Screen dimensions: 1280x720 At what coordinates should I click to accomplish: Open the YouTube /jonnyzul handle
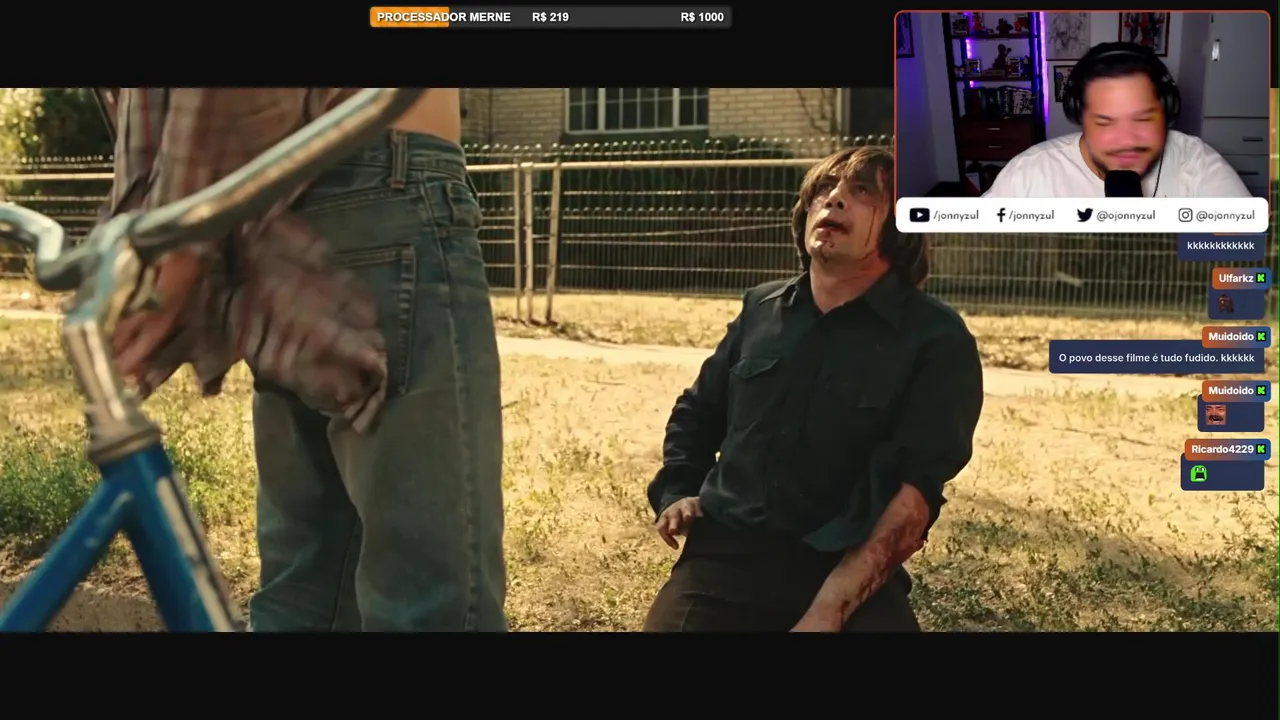coord(955,215)
